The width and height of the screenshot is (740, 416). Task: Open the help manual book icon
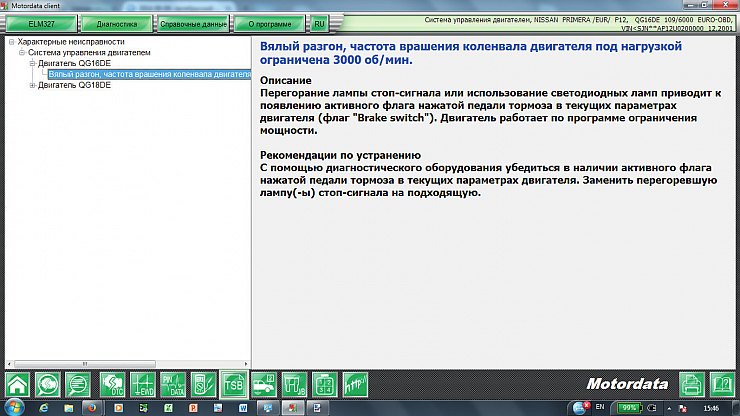[722, 384]
